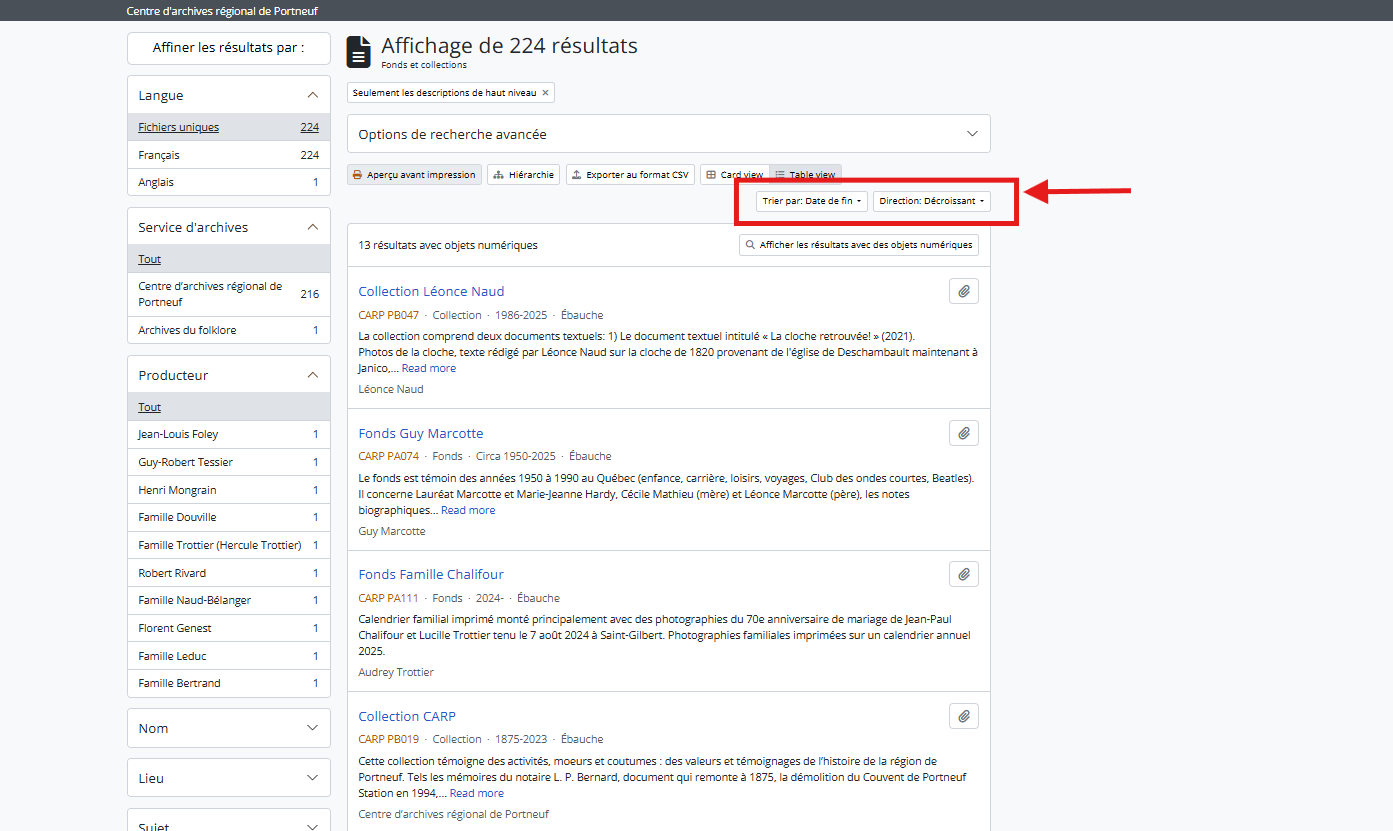Open the Fonds Guy Marcotte record
Screen dimensions: 1393x831
click(x=420, y=433)
